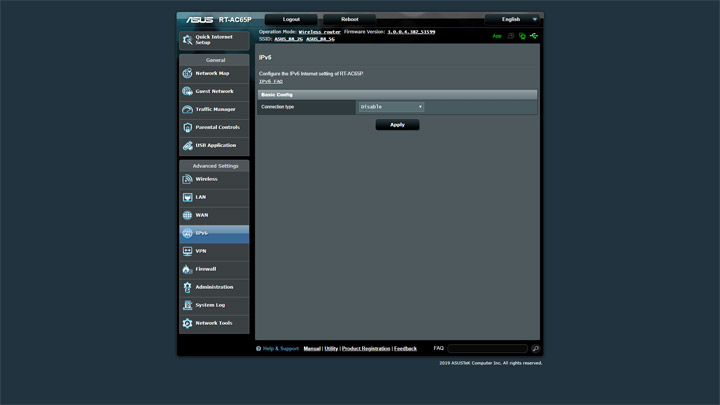Open System Log menu item

coord(214,305)
